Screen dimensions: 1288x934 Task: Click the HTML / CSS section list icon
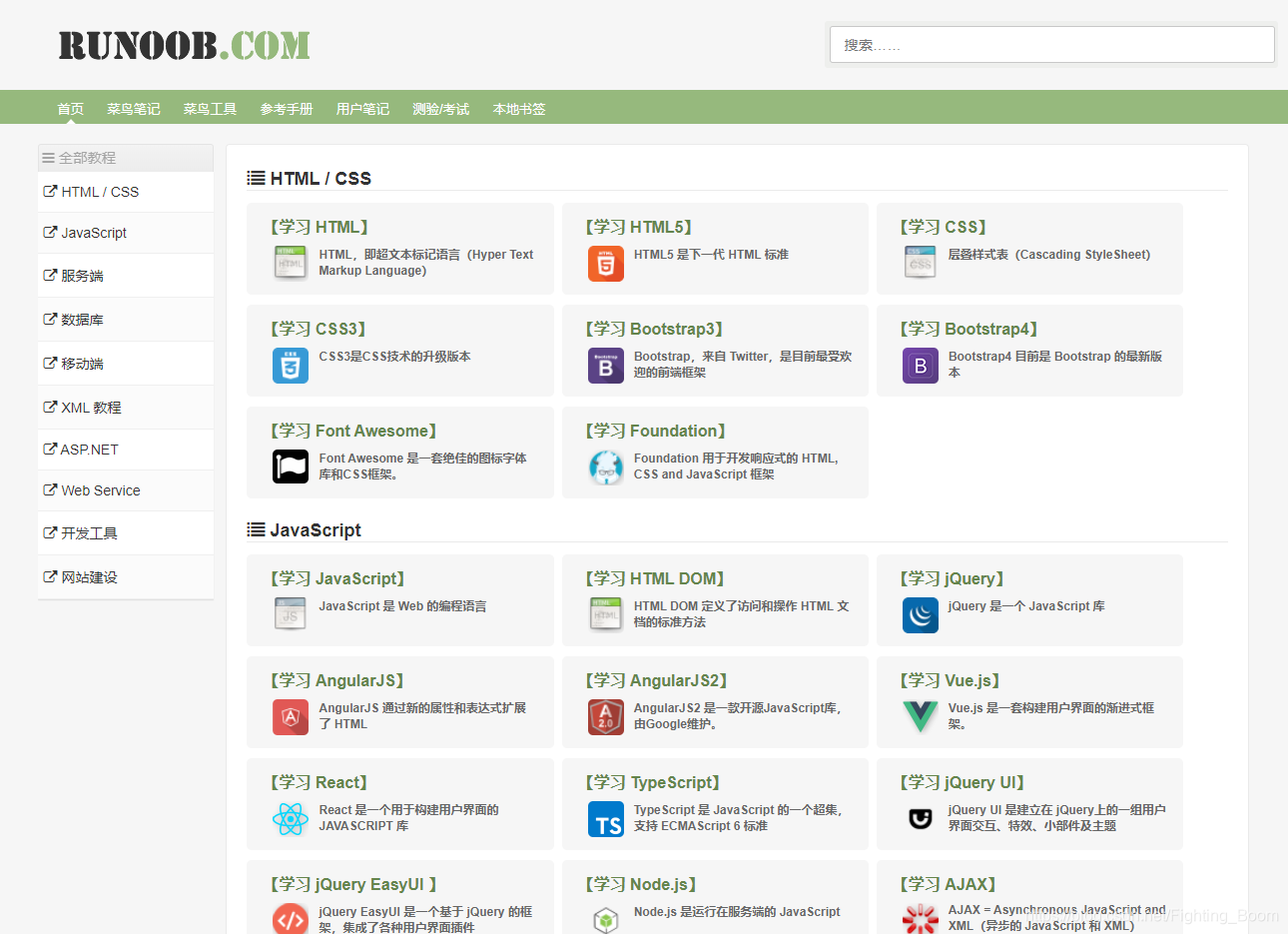click(256, 178)
